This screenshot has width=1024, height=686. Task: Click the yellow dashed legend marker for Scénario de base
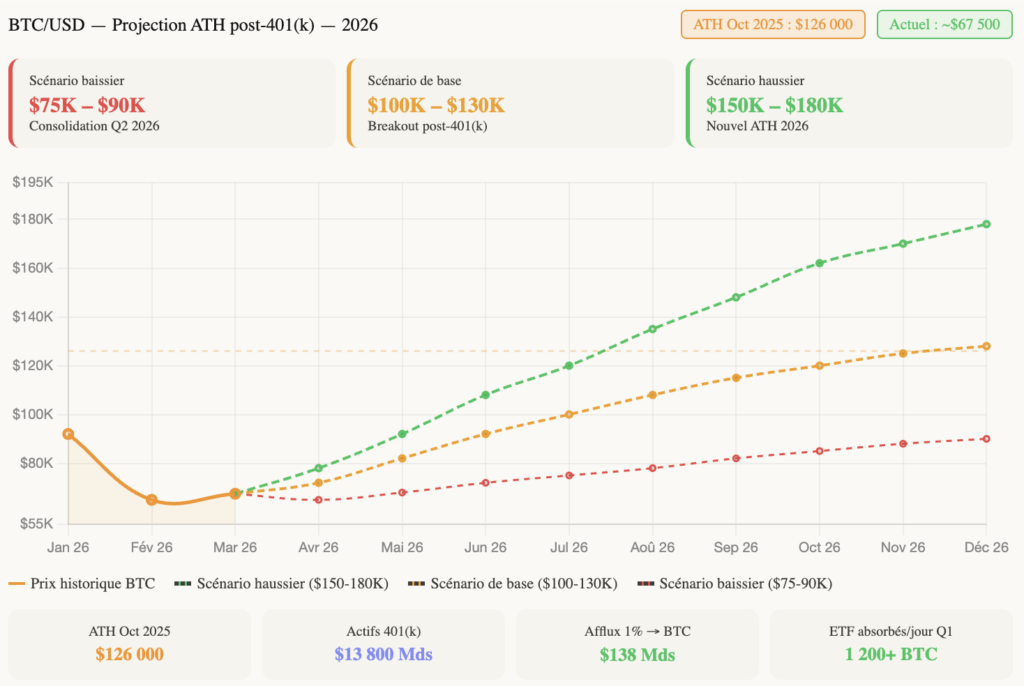click(x=418, y=583)
